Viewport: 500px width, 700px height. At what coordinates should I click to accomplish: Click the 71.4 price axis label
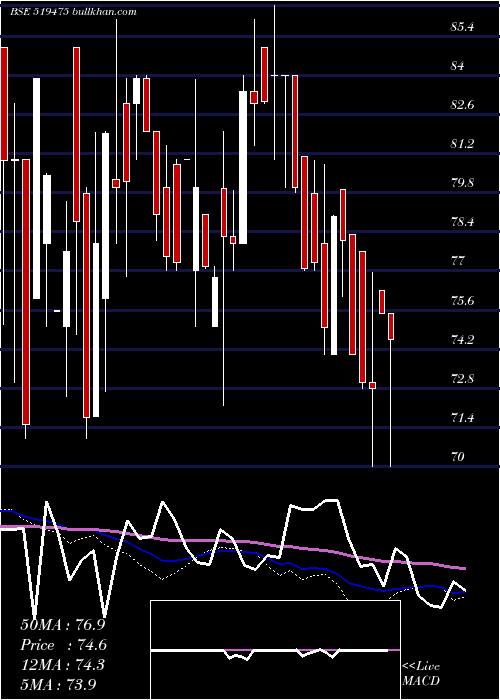click(x=462, y=418)
